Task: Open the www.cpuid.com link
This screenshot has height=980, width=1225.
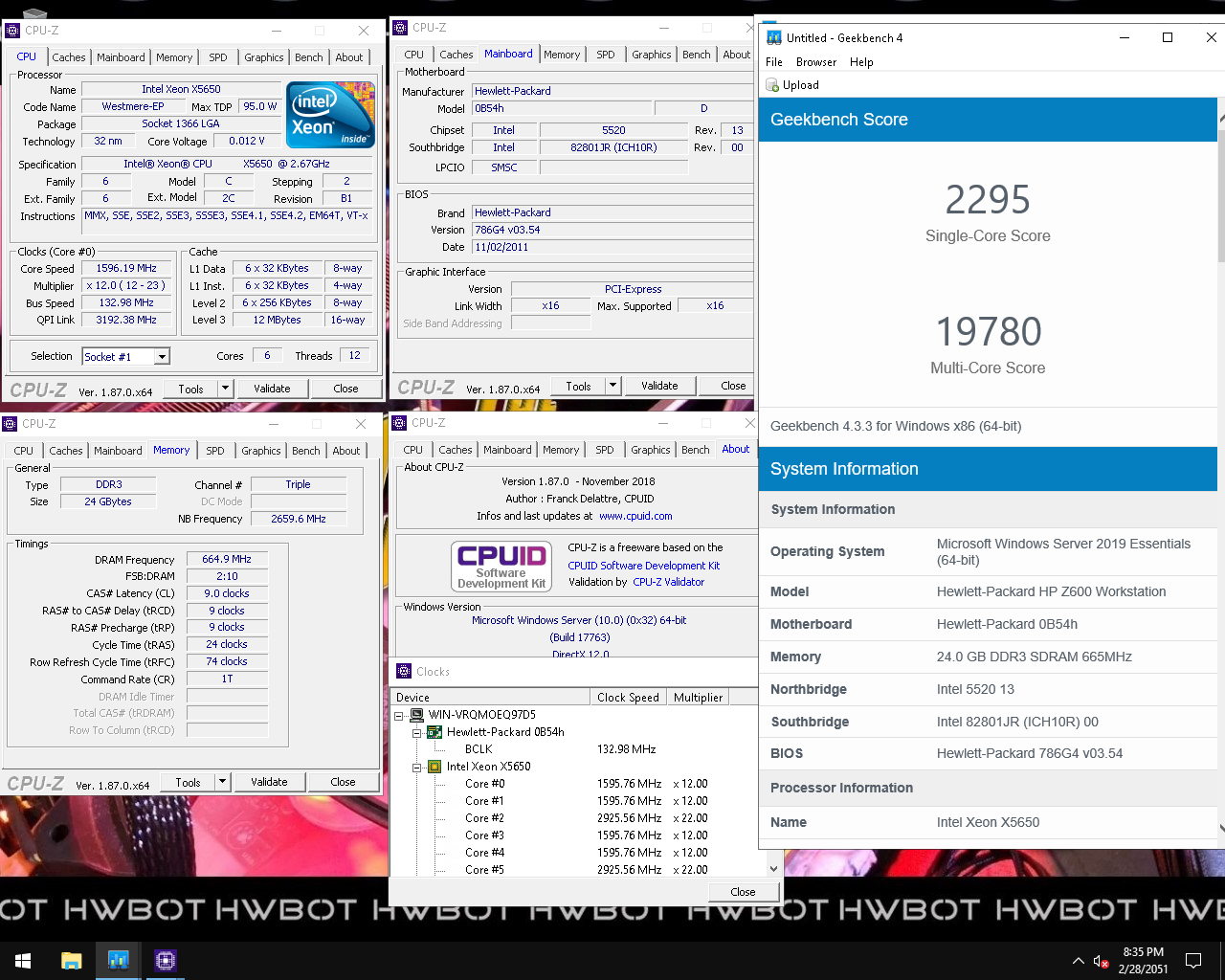Action: [635, 516]
